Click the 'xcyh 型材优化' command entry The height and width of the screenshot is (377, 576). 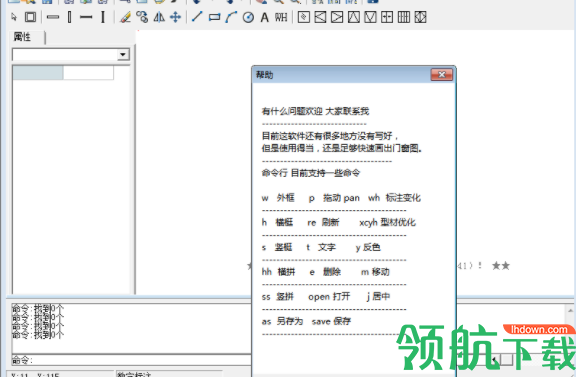click(x=388, y=222)
